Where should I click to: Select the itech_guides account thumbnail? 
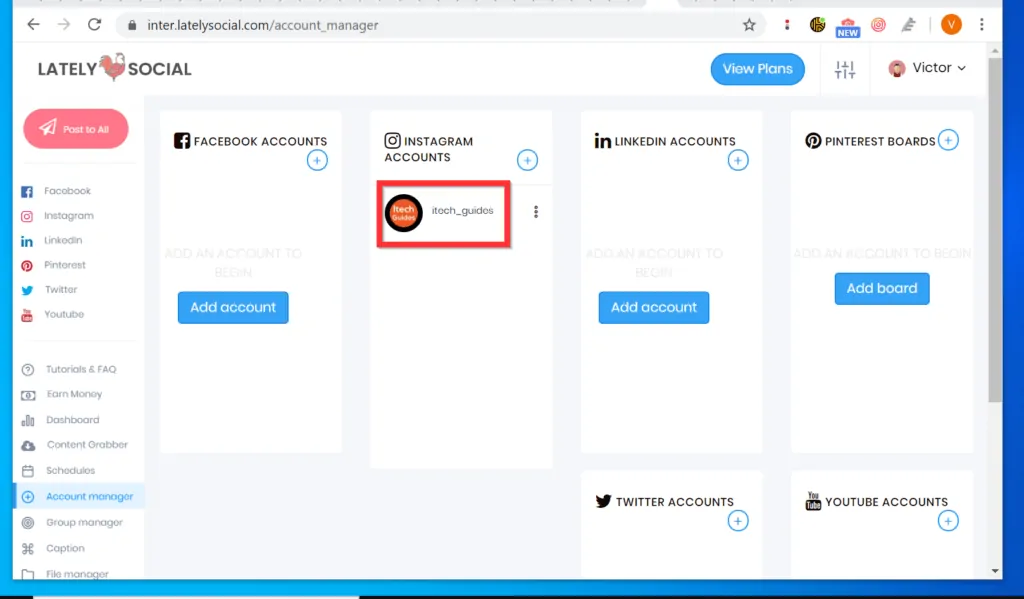(404, 213)
